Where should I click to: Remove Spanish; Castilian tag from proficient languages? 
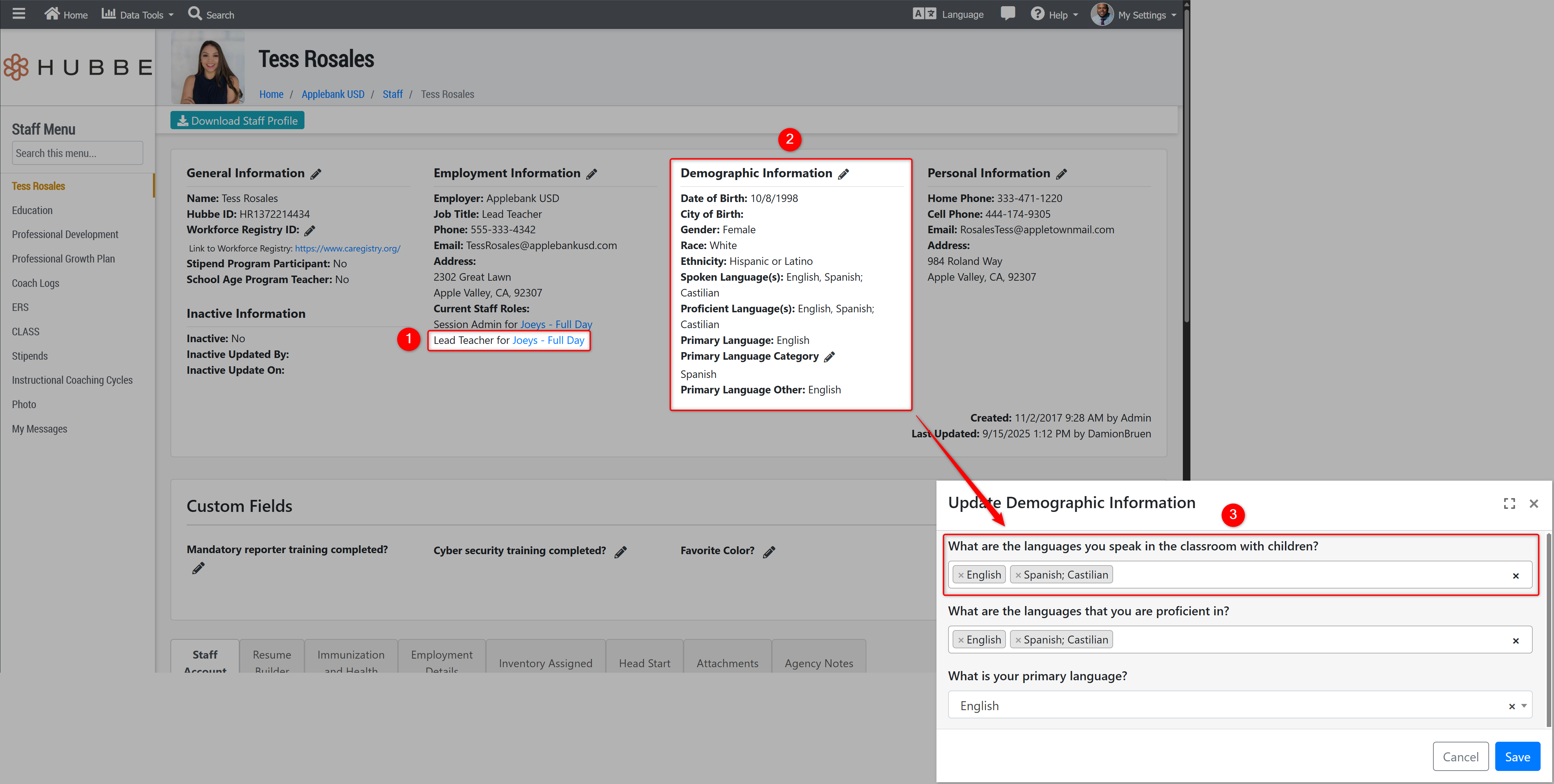click(x=1018, y=640)
